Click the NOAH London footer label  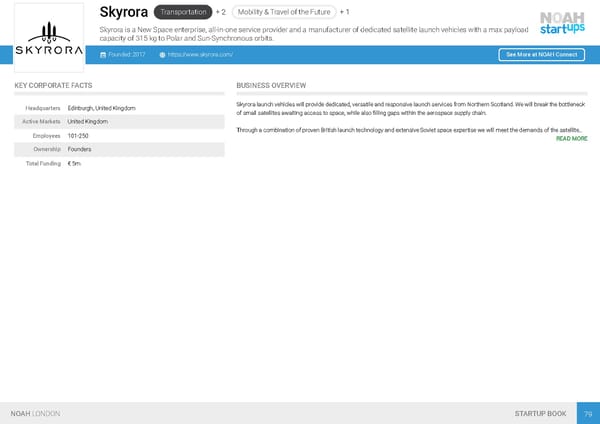click(x=35, y=413)
